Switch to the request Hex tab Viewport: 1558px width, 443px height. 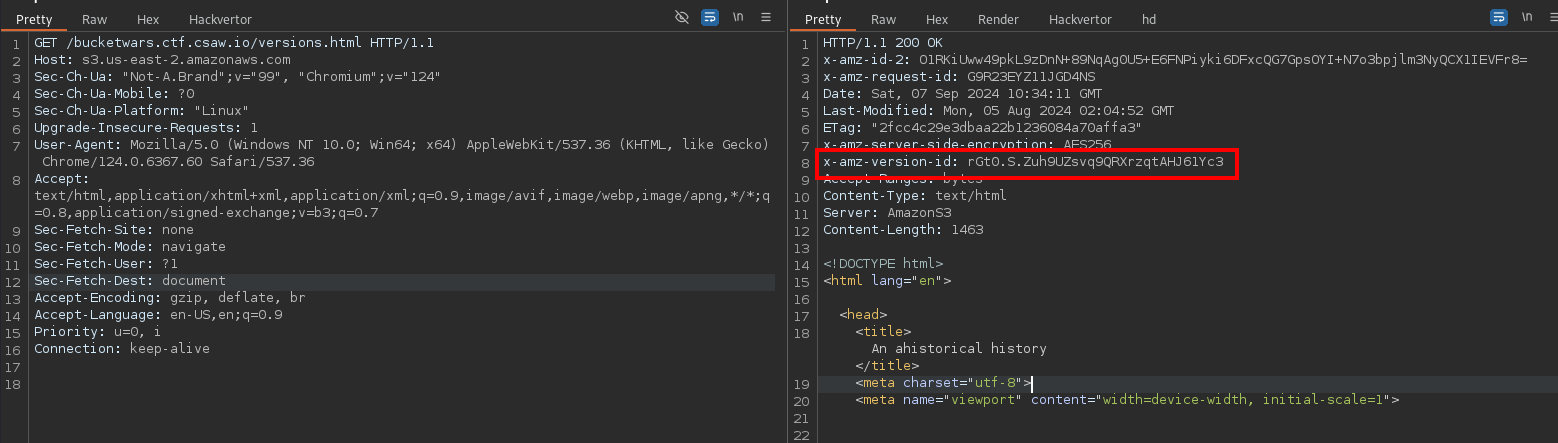tap(148, 20)
